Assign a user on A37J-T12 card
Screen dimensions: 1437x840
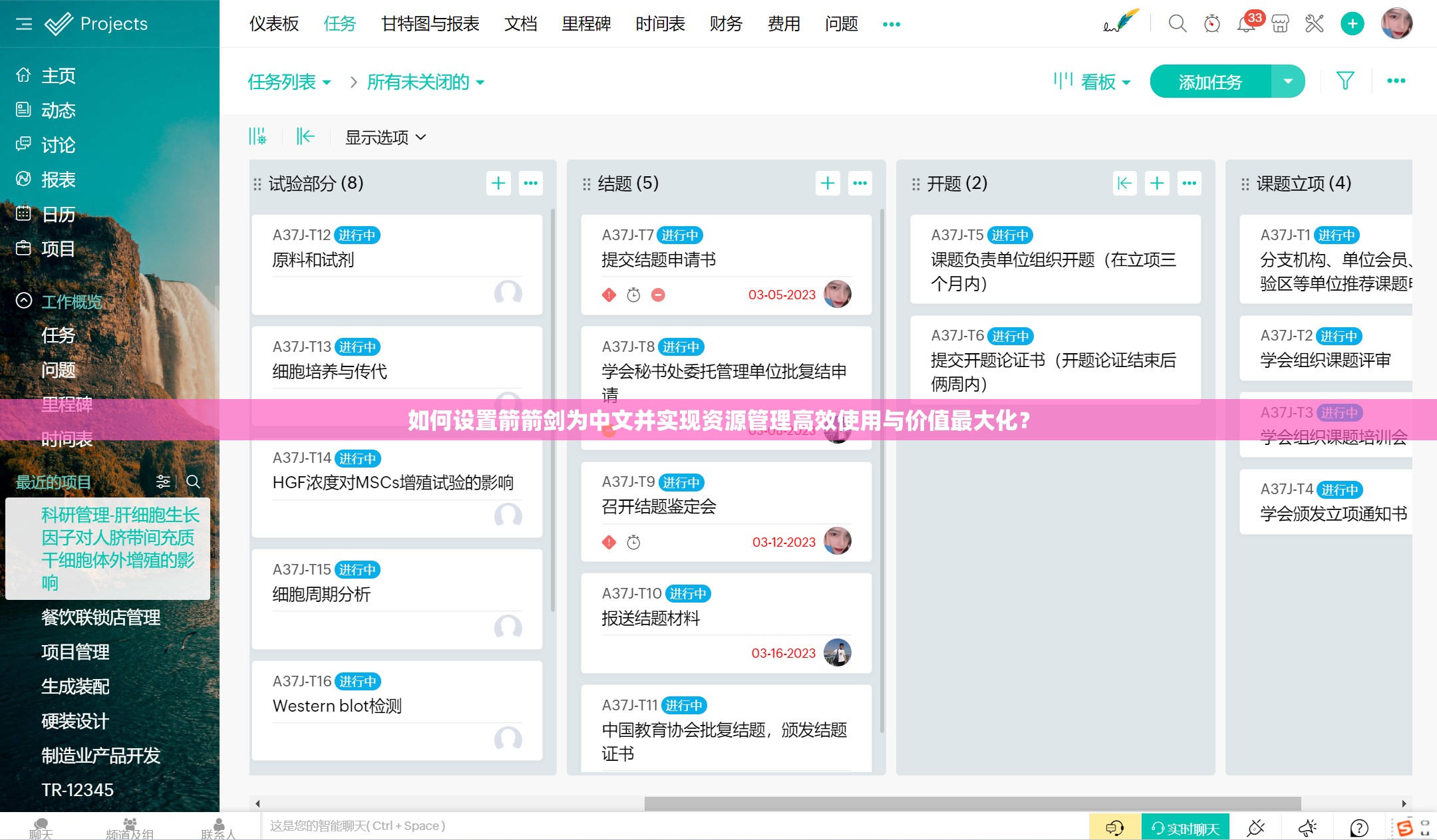click(x=508, y=293)
